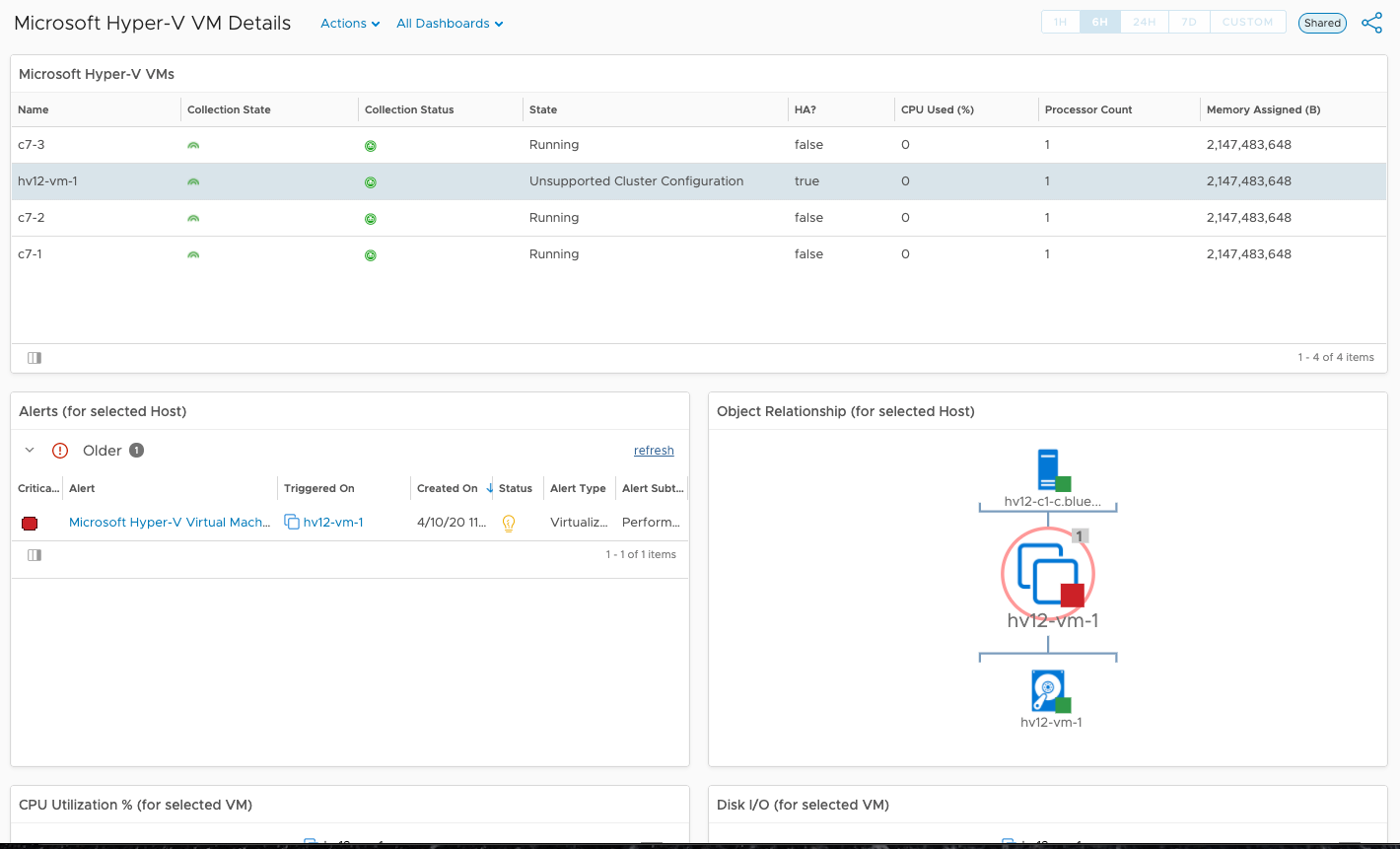
Task: Select the large hv12-vm-1 VM icon
Action: [x=1048, y=573]
